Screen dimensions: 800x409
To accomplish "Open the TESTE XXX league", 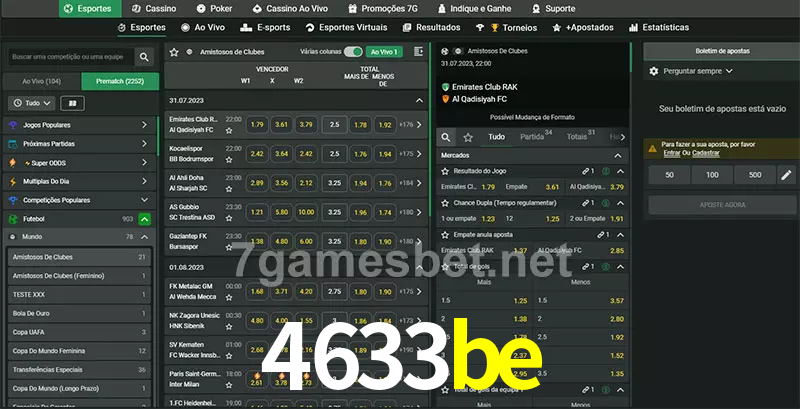I will pos(79,295).
